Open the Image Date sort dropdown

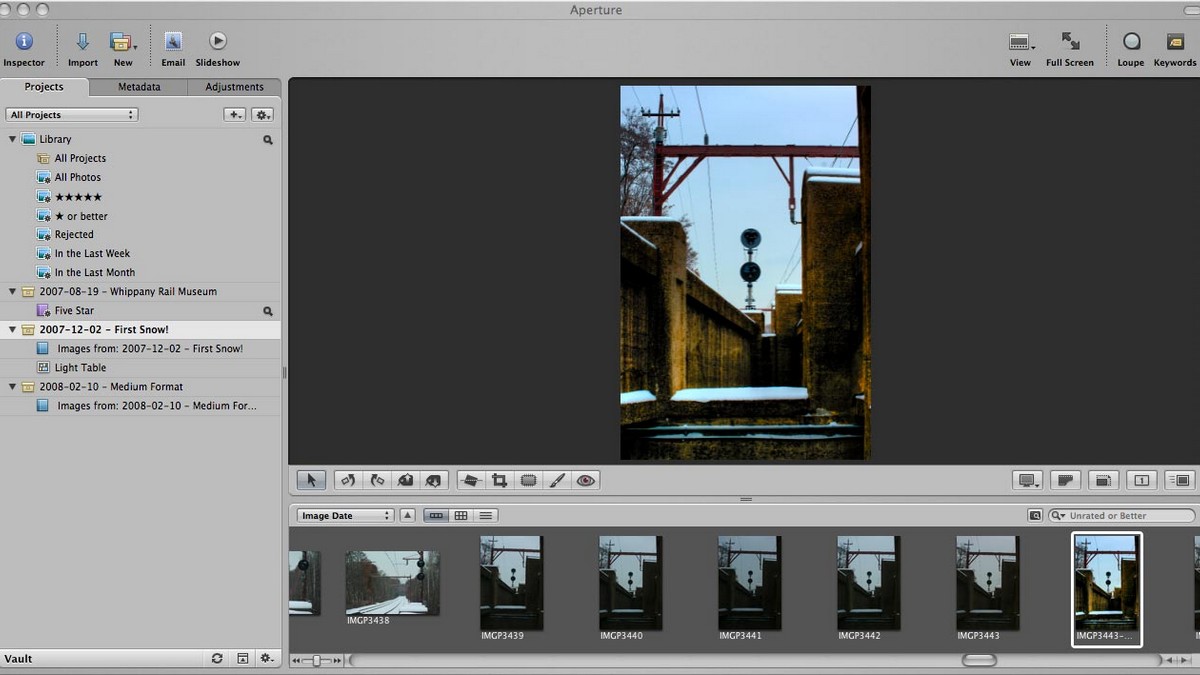tap(345, 516)
